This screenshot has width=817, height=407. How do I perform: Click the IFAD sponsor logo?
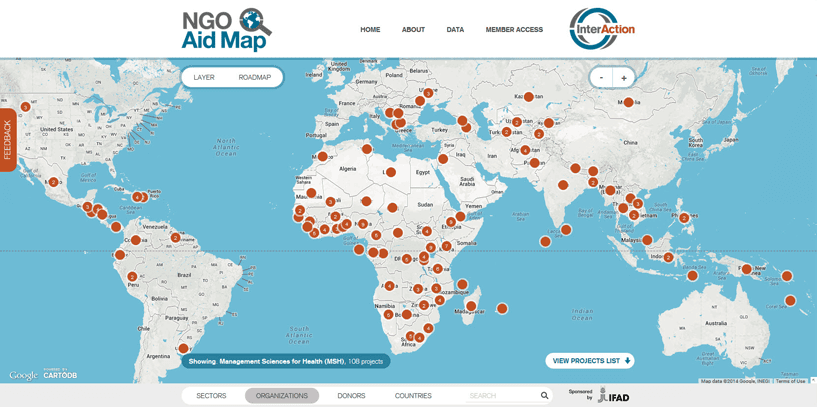click(x=613, y=395)
